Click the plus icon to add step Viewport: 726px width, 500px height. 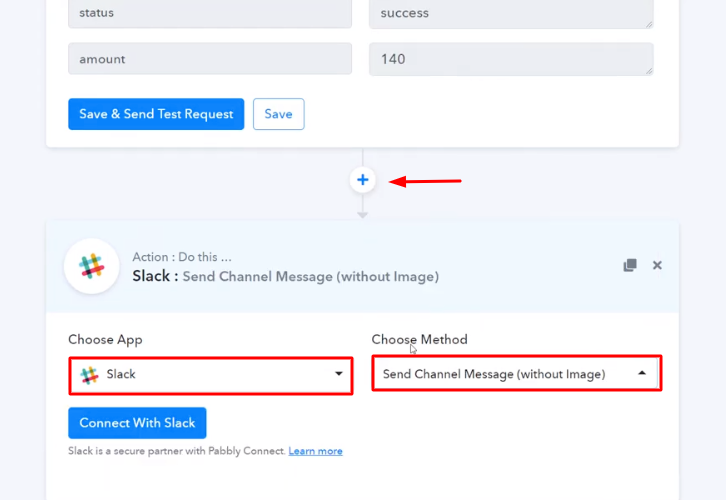pos(363,180)
